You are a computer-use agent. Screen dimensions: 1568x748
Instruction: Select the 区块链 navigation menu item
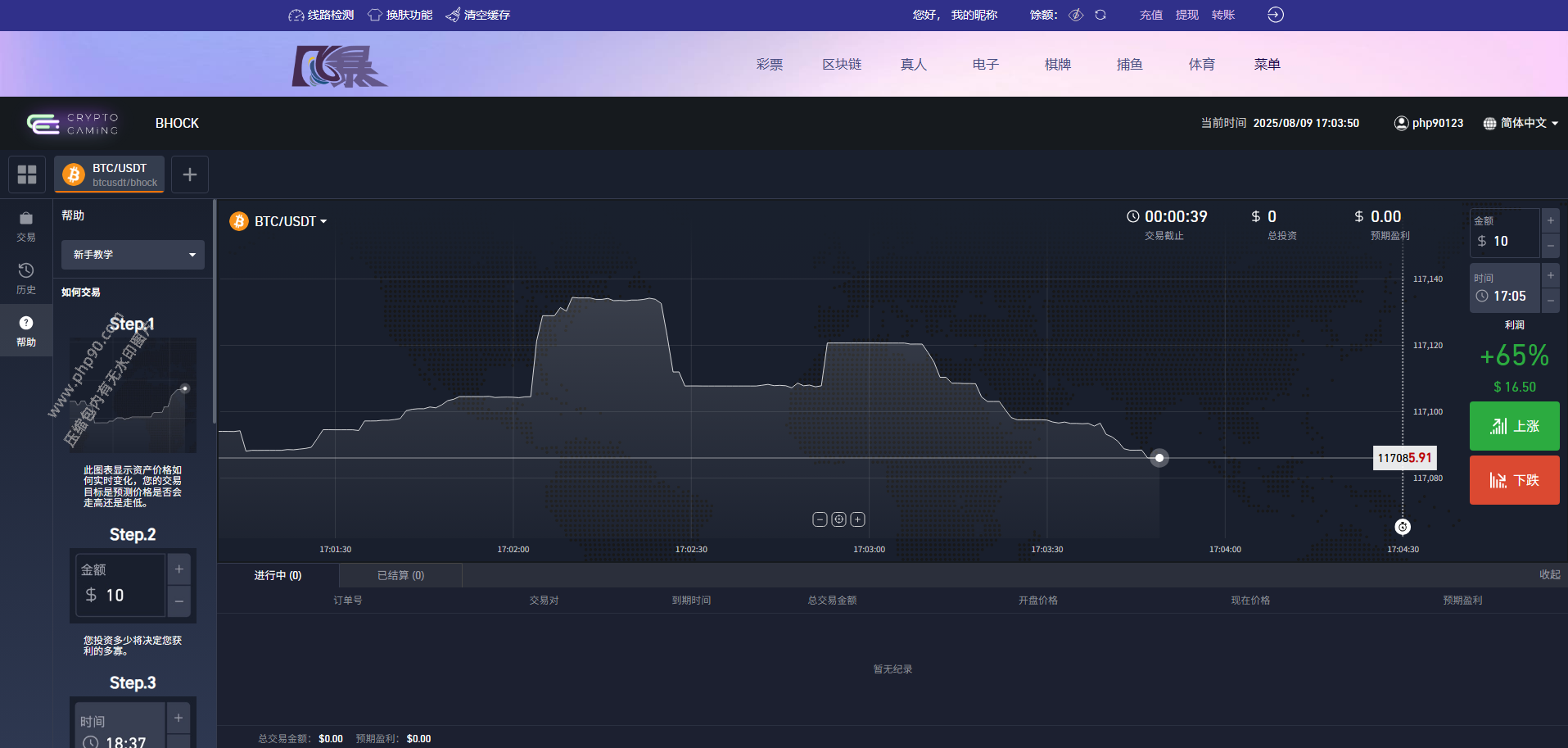[842, 64]
